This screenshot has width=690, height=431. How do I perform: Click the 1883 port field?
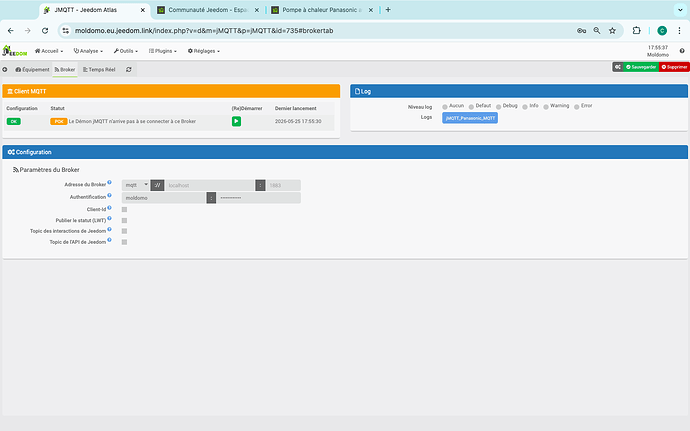(283, 185)
